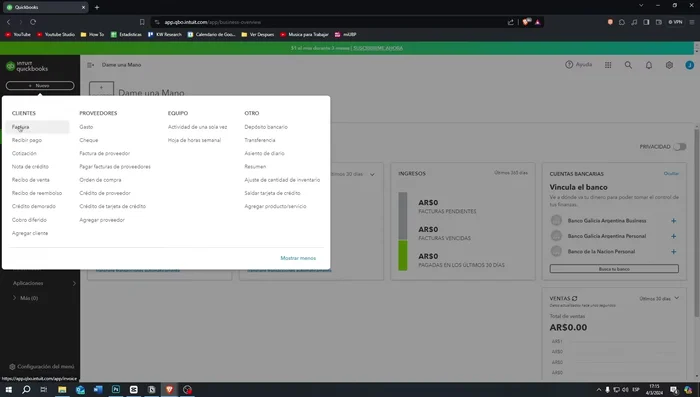Choose Asiento de diario

point(264,153)
